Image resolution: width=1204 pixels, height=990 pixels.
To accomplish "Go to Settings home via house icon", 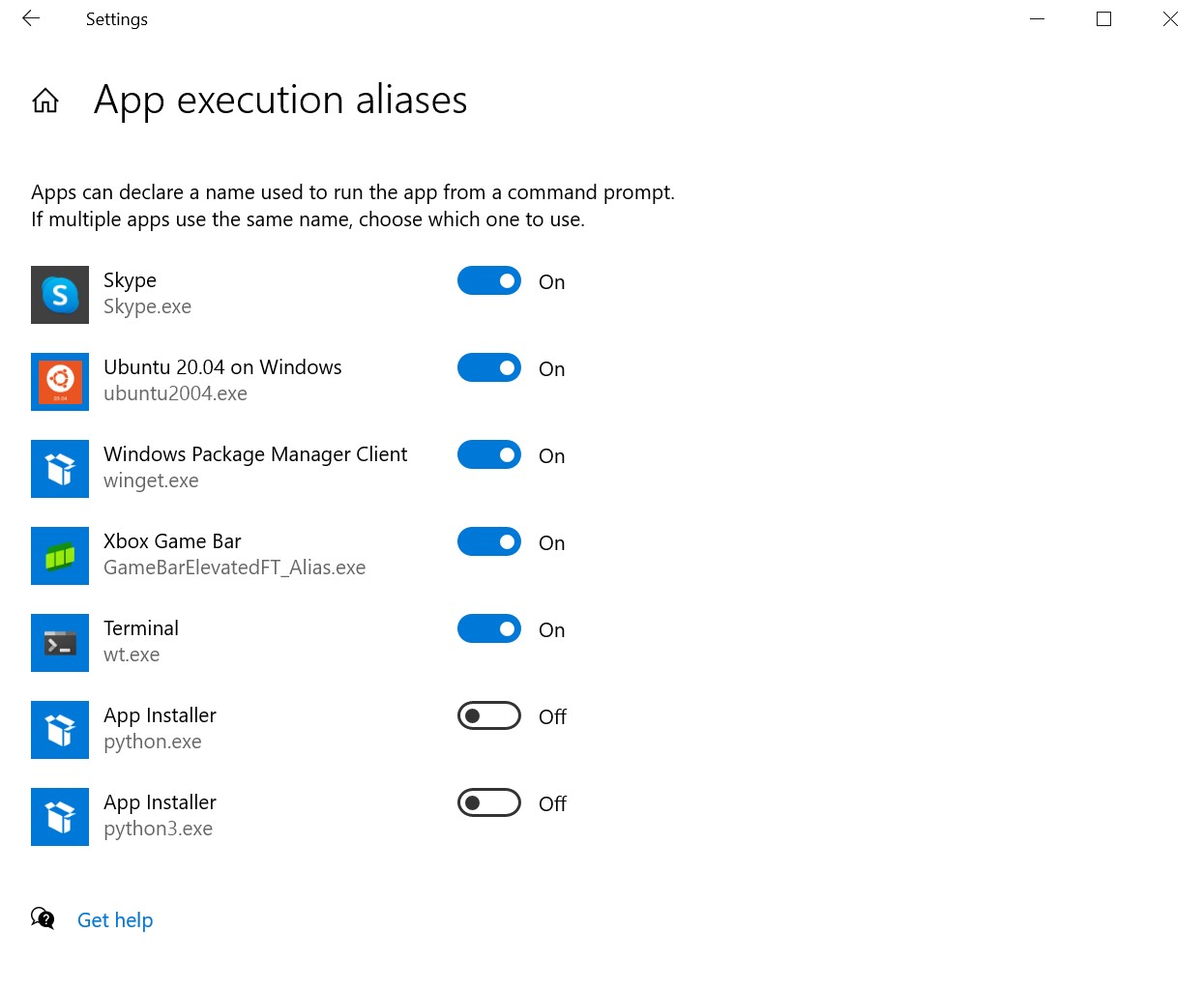I will 45,101.
